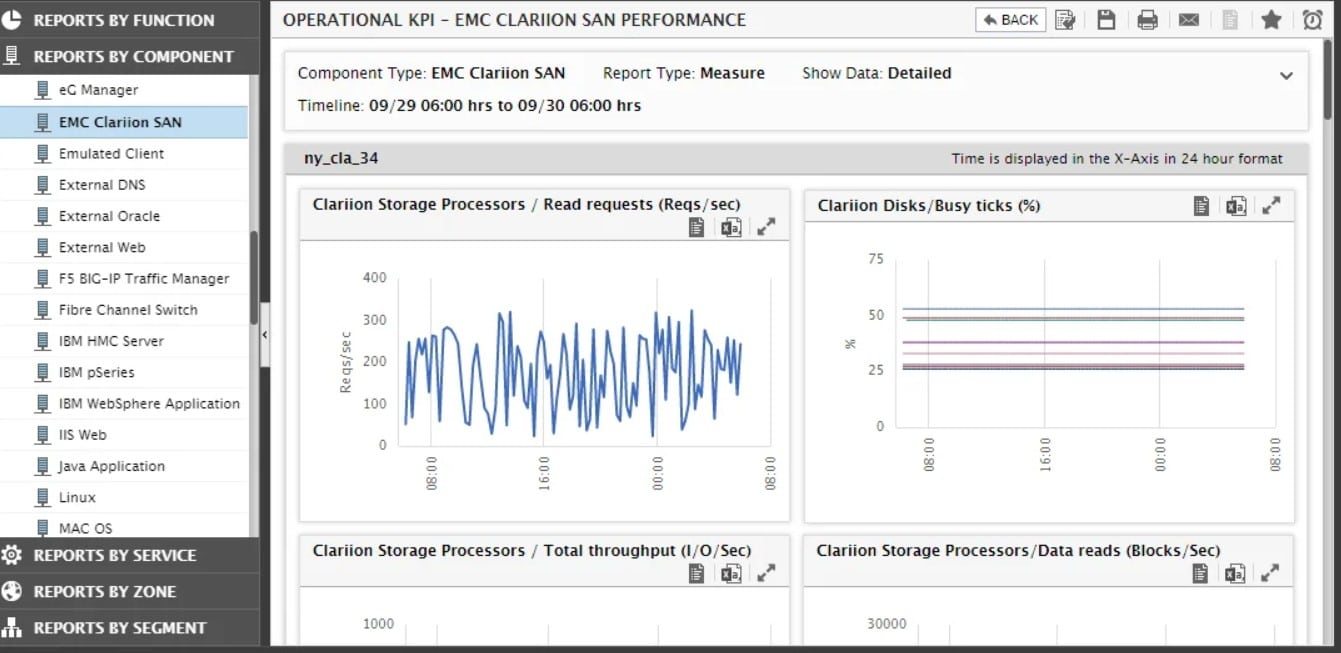Click the Read requests line chart plot
Image resolution: width=1341 pixels, height=653 pixels.
[x=585, y=361]
